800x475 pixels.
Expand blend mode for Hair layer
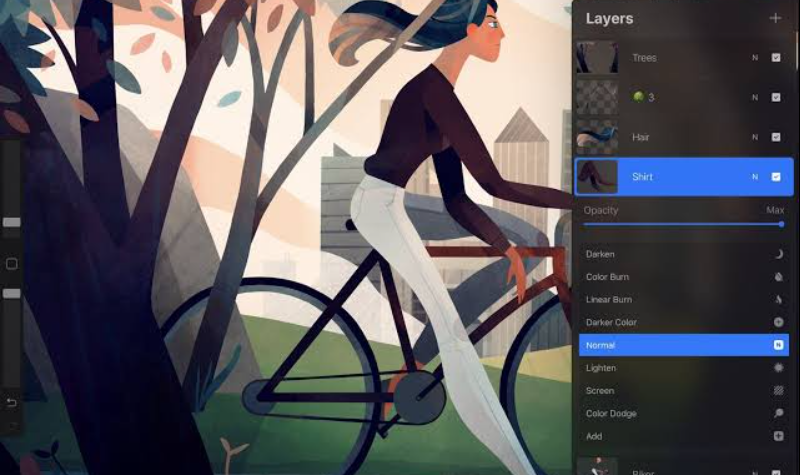[x=755, y=136]
